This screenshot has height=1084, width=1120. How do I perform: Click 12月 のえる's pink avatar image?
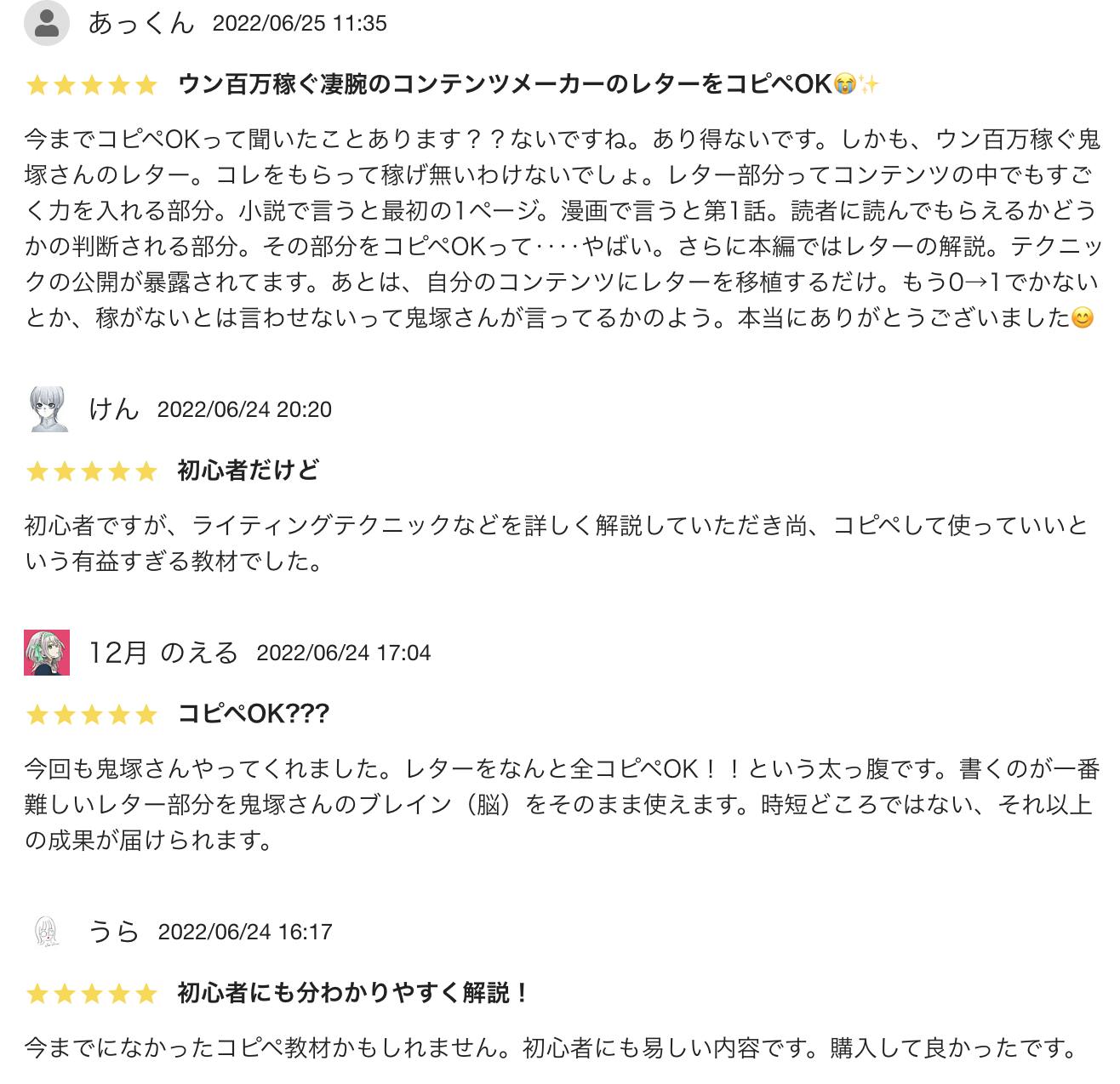[47, 653]
